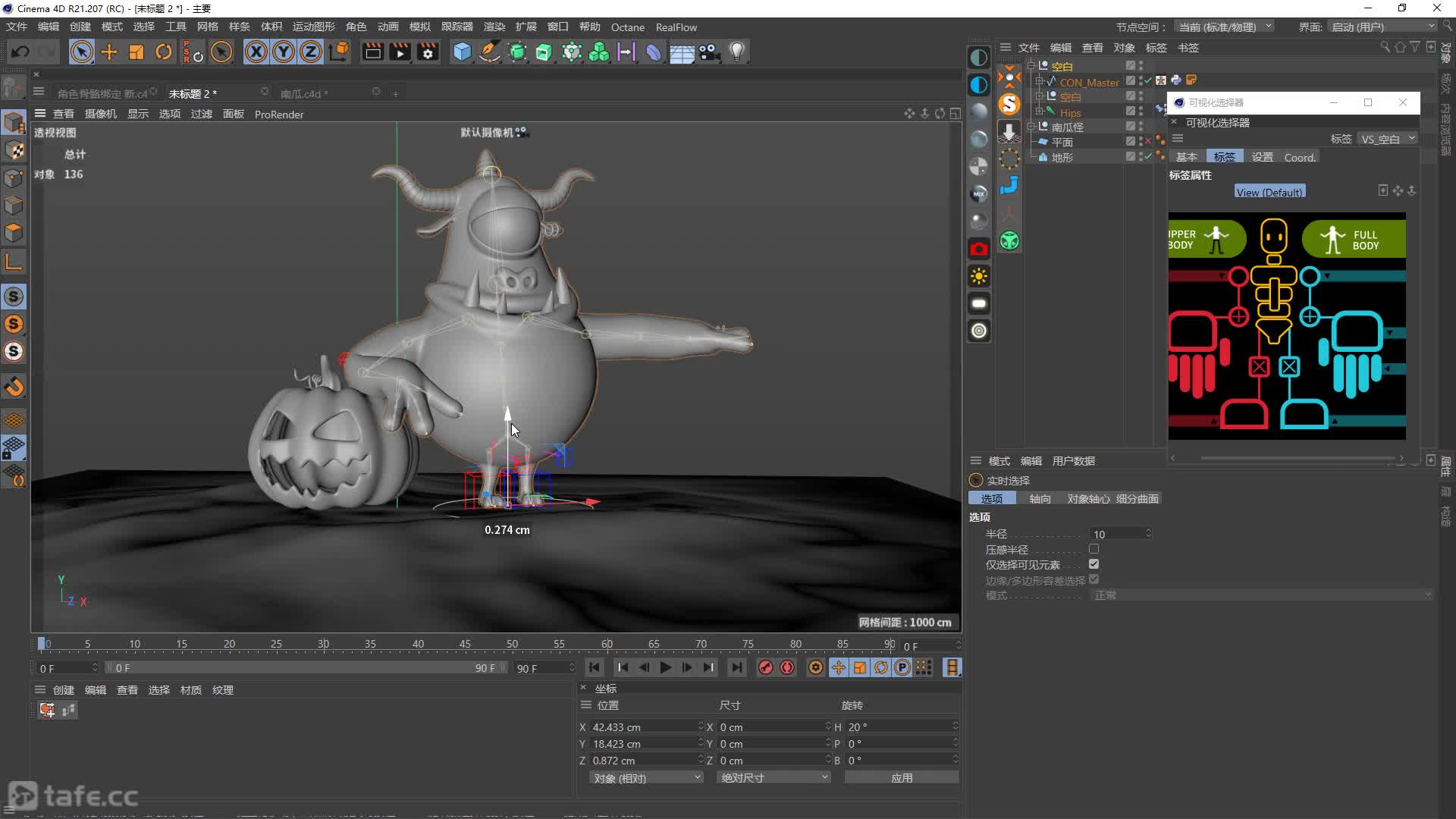Expand the top 空白 object in hierarchy
The height and width of the screenshot is (819, 1456).
pyautogui.click(x=1031, y=66)
